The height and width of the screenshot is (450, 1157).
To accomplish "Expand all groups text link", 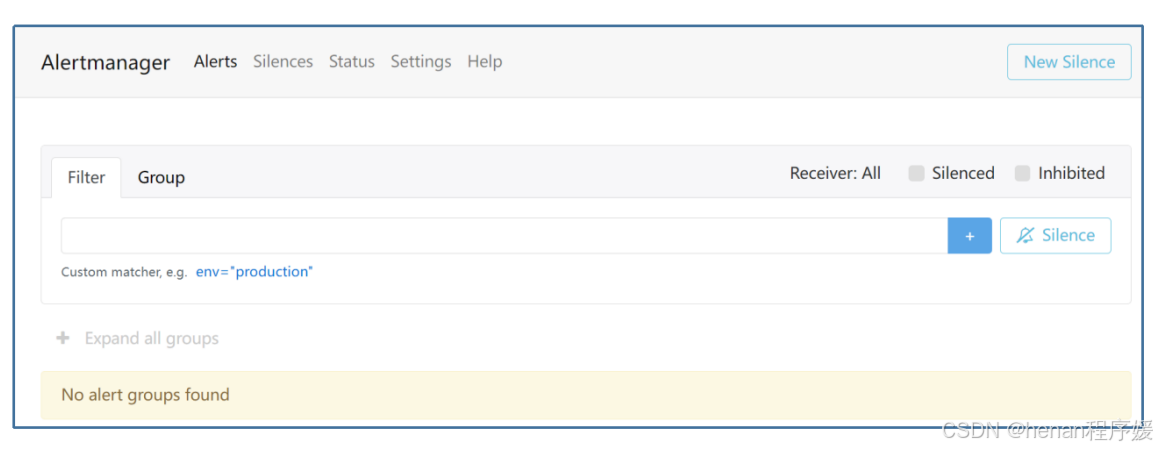I will (x=152, y=339).
